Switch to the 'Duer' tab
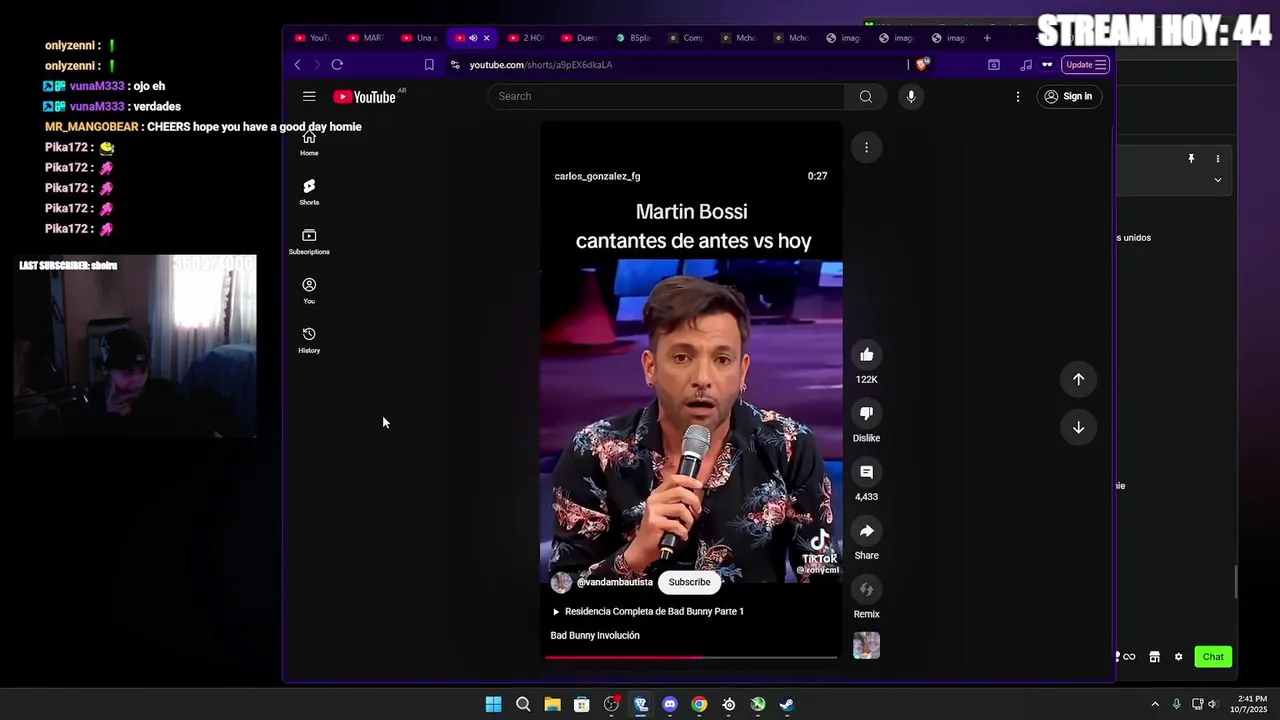Image resolution: width=1280 pixels, height=720 pixels. coord(579,38)
